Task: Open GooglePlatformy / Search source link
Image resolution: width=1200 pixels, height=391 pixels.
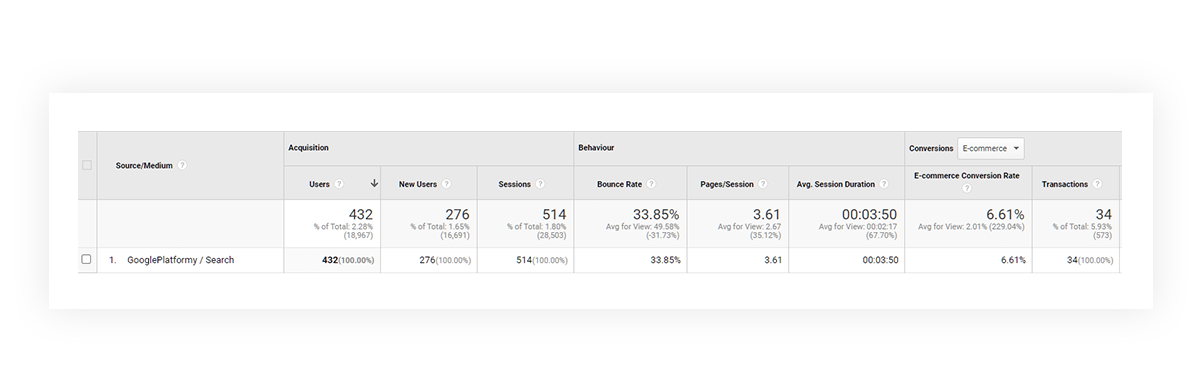Action: pos(181,259)
